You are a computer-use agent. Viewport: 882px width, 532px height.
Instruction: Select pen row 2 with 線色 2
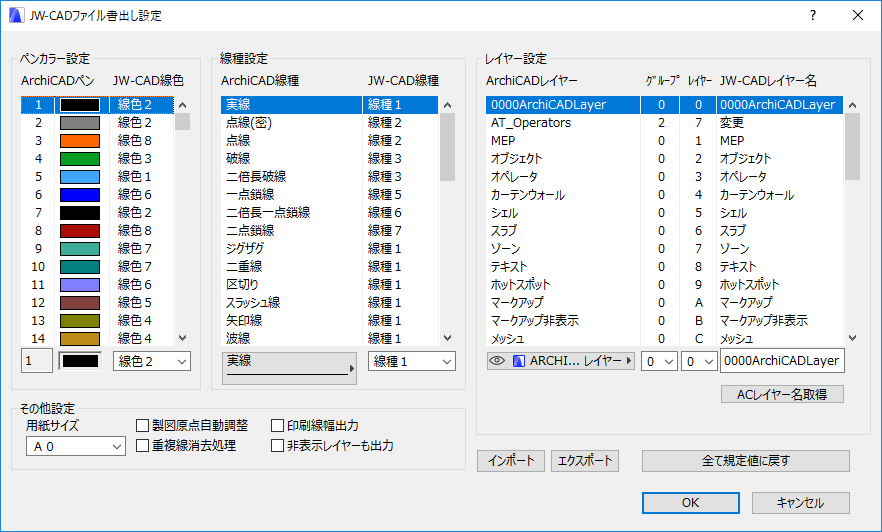pyautogui.click(x=97, y=123)
